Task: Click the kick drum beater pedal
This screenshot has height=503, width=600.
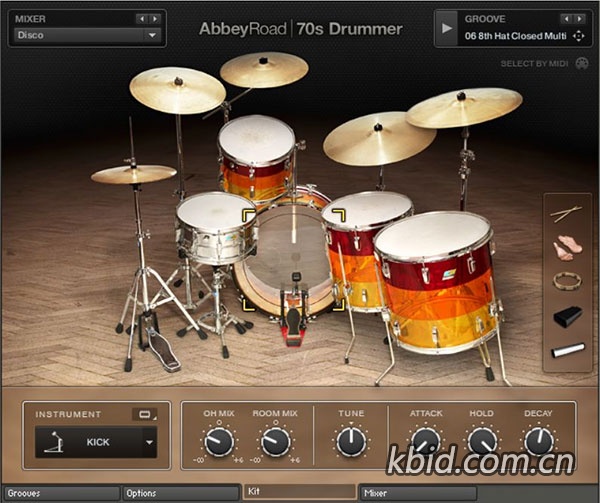Action: [x=294, y=312]
